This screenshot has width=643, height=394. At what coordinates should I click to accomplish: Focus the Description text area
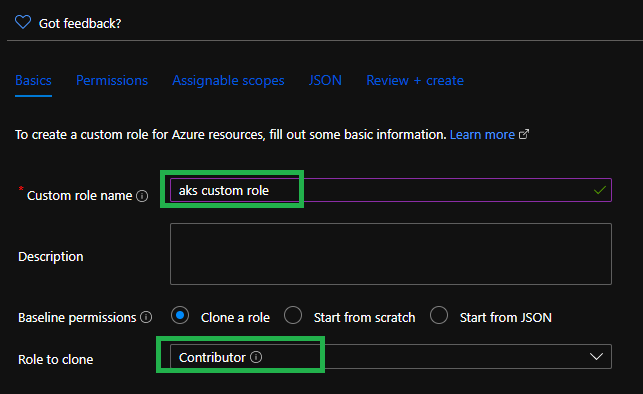(x=391, y=254)
